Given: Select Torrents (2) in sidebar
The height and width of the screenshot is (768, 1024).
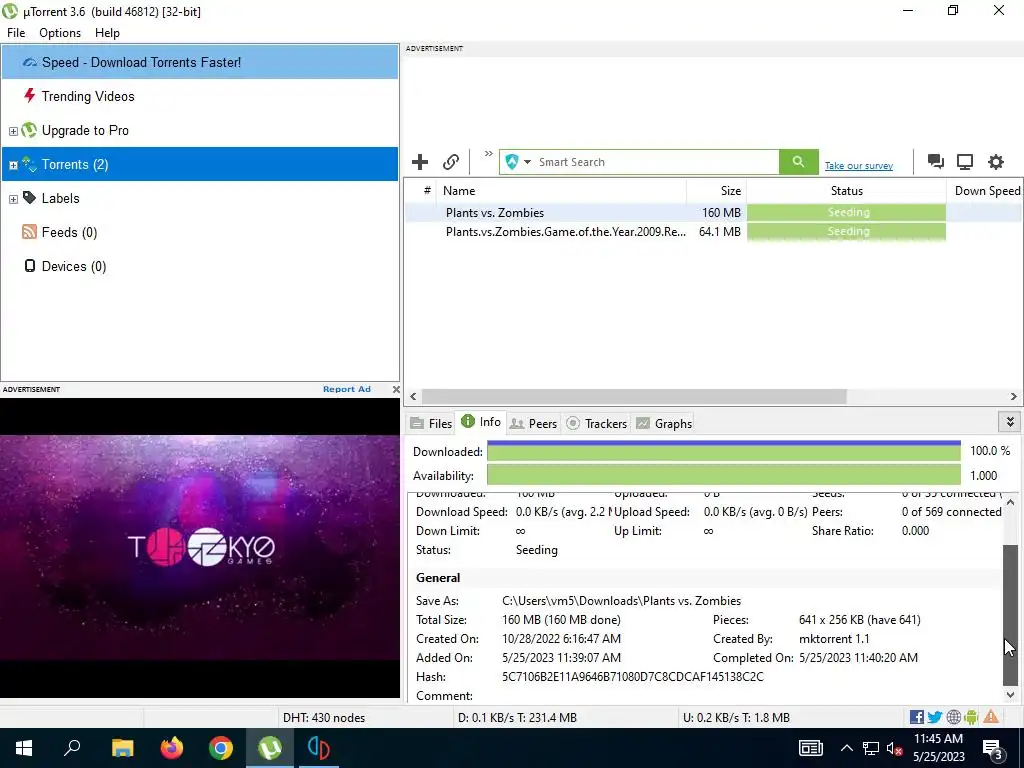Looking at the screenshot, I should click(200, 164).
